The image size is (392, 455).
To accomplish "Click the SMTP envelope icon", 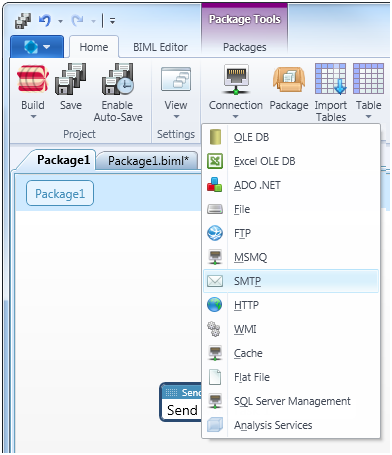I will click(x=215, y=281).
